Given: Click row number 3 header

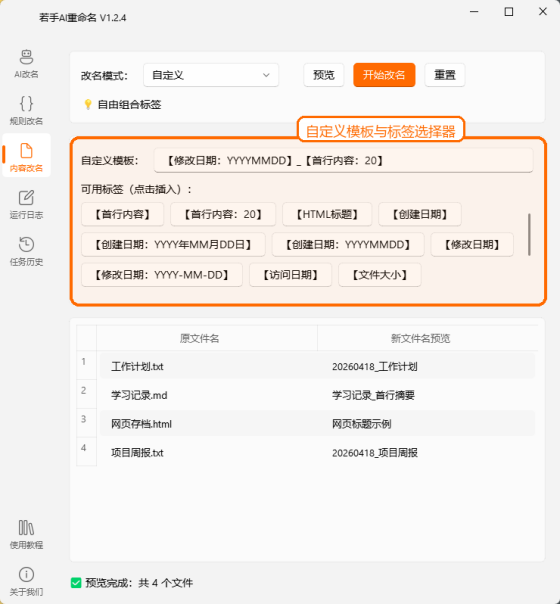Looking at the screenshot, I should coord(87,423).
